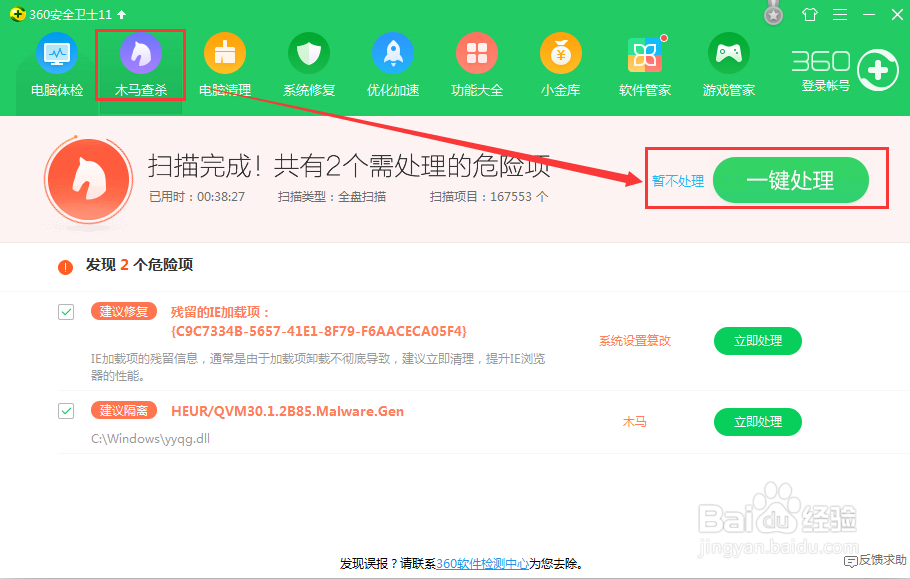Click 一键处理 to fix all threats
Viewport: 910px width, 579px height.
[x=792, y=180]
